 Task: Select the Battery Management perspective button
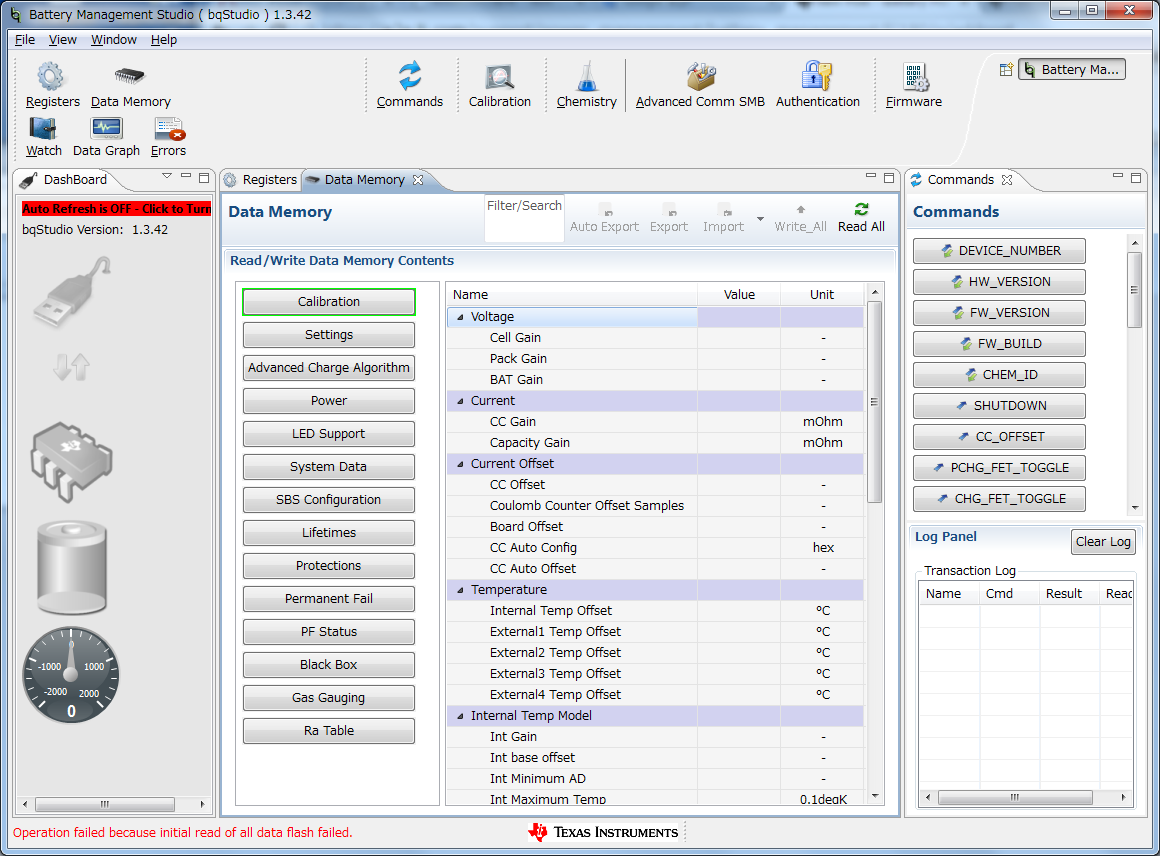[1072, 70]
